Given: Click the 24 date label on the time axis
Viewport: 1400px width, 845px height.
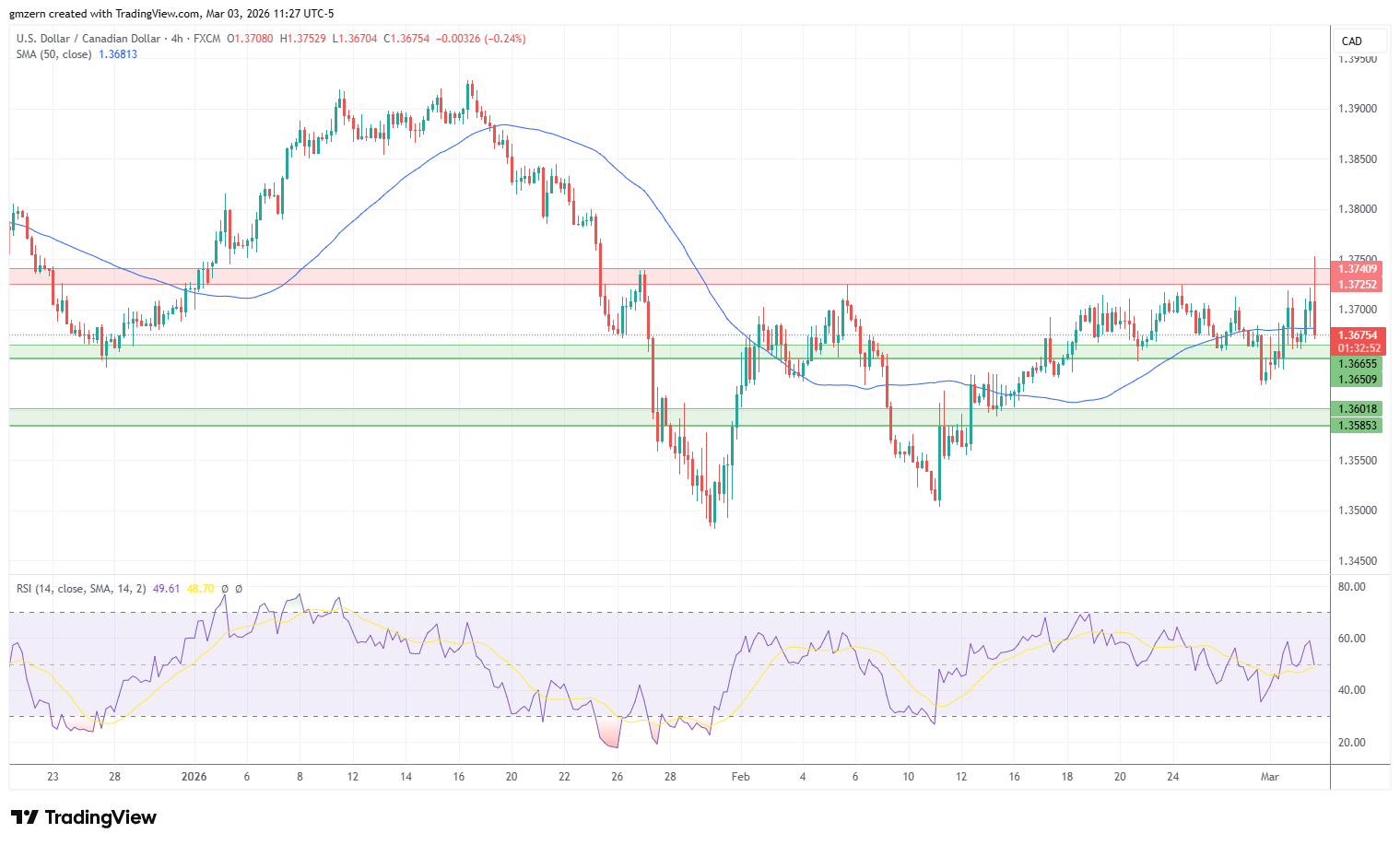Looking at the screenshot, I should pos(1173,777).
